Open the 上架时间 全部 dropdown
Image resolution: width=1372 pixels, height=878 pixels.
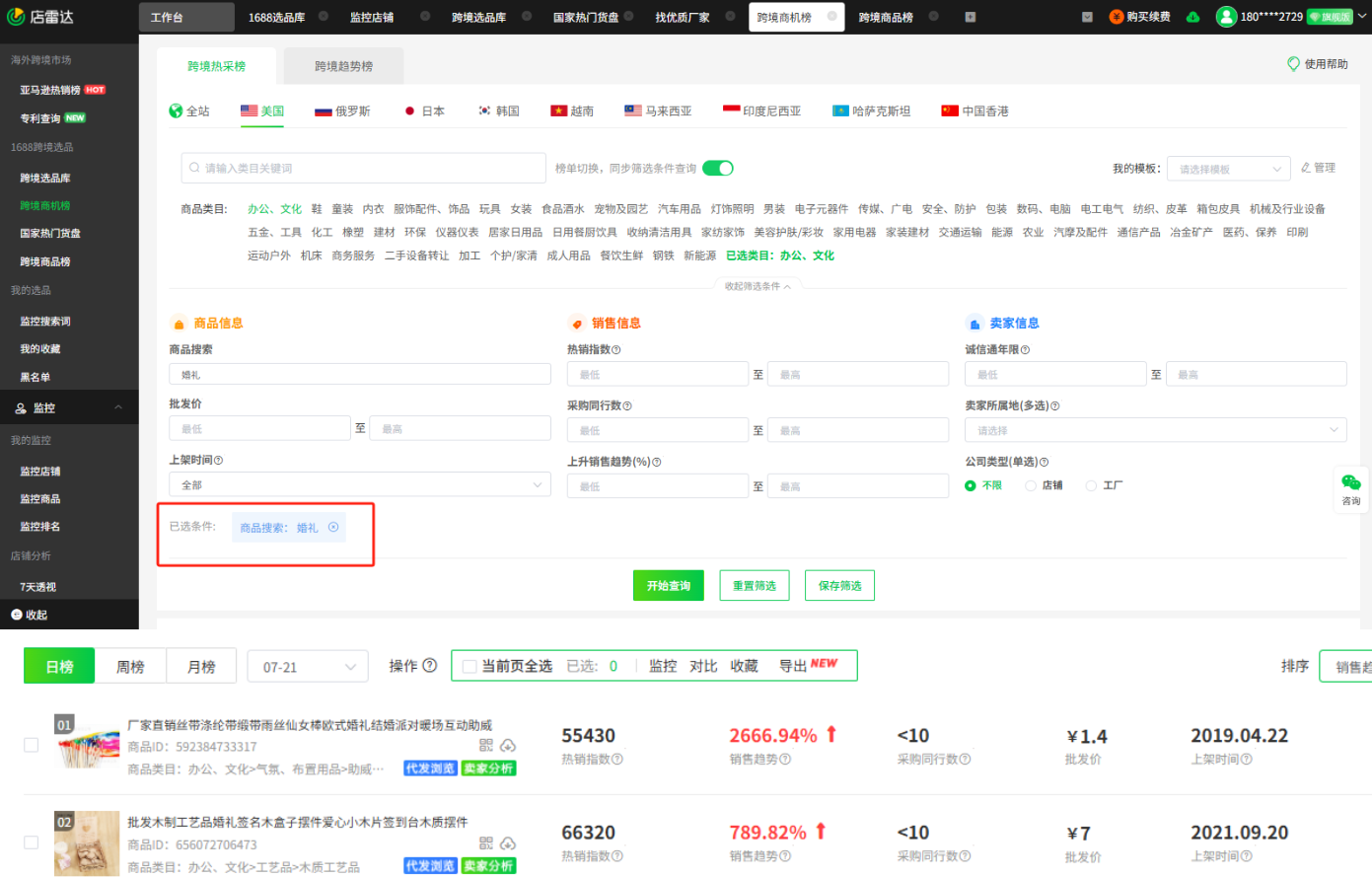pyautogui.click(x=360, y=484)
